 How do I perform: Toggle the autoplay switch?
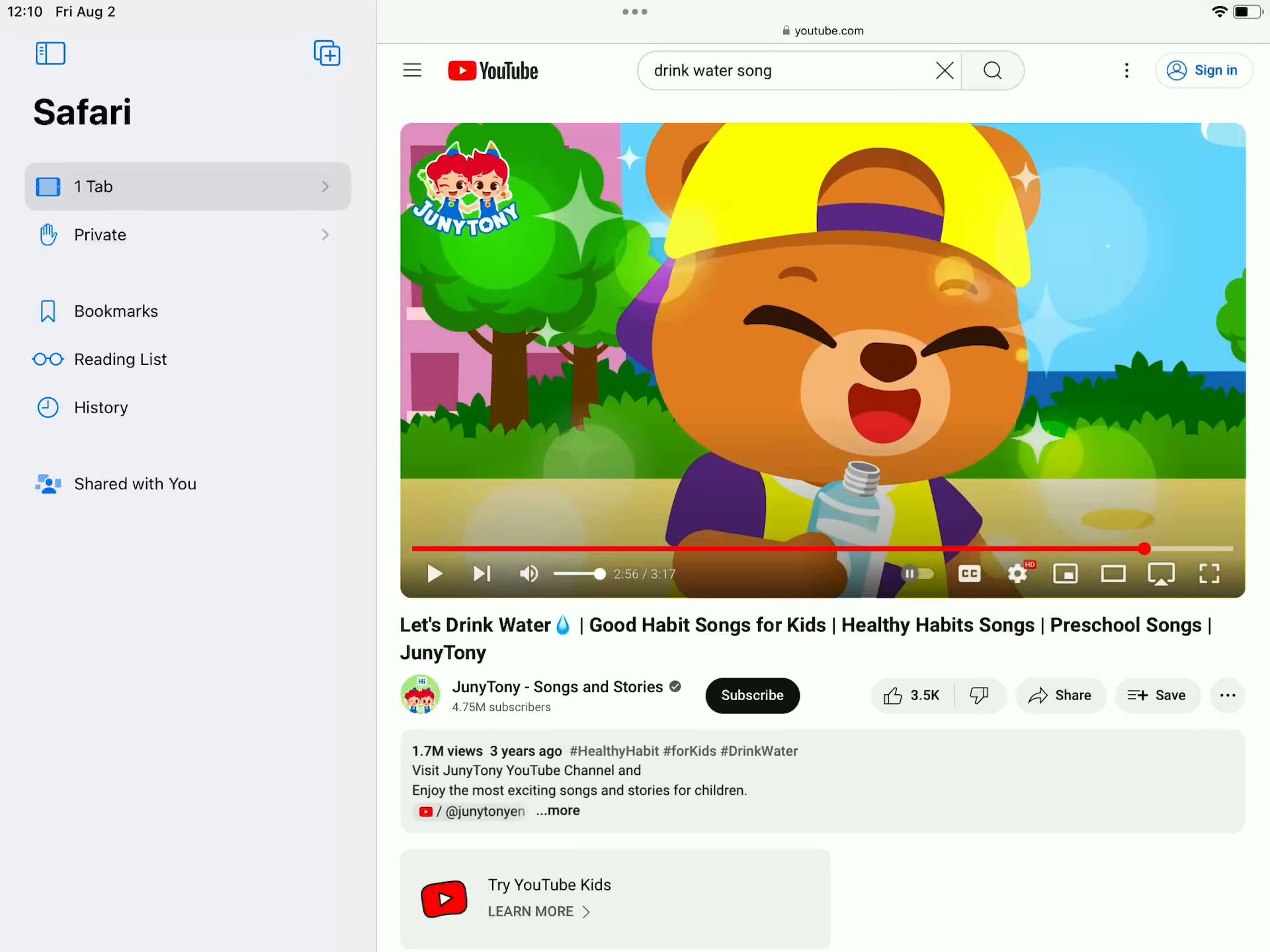(918, 574)
